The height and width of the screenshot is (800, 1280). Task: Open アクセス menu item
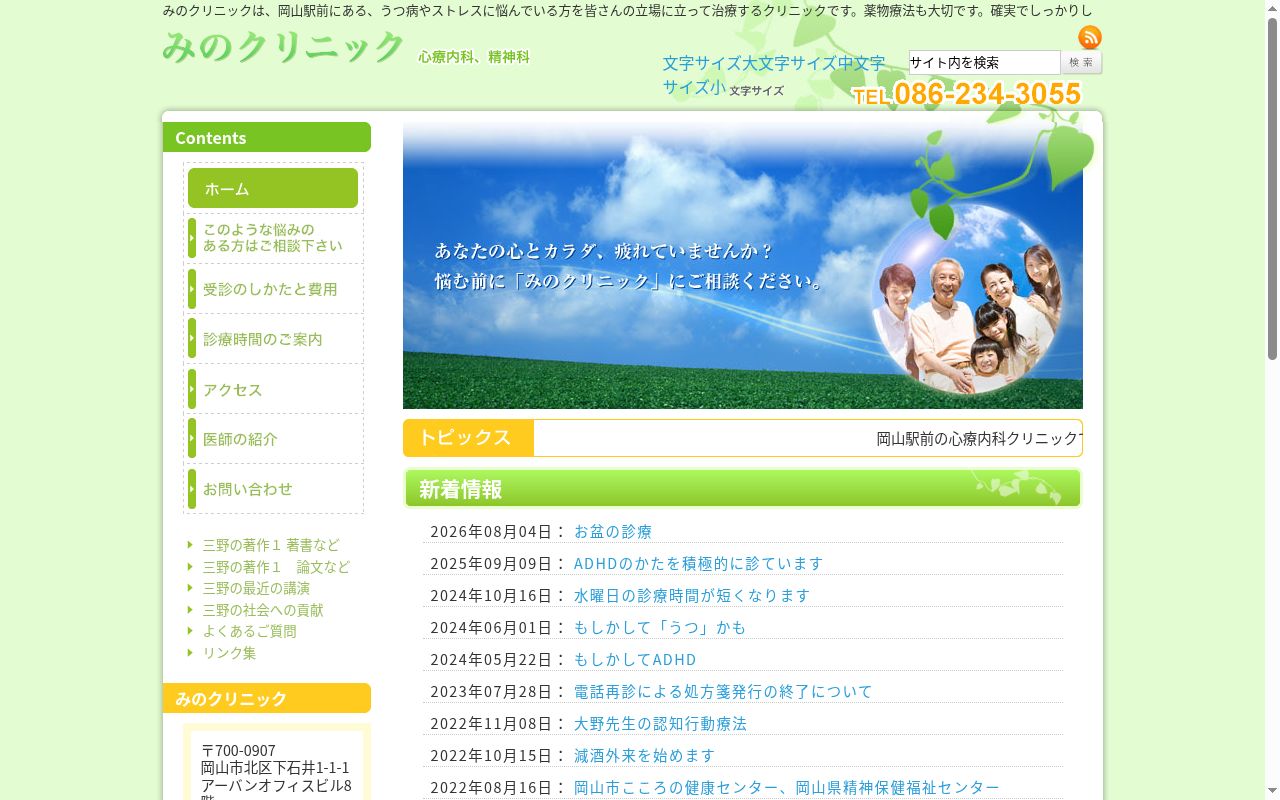click(273, 390)
